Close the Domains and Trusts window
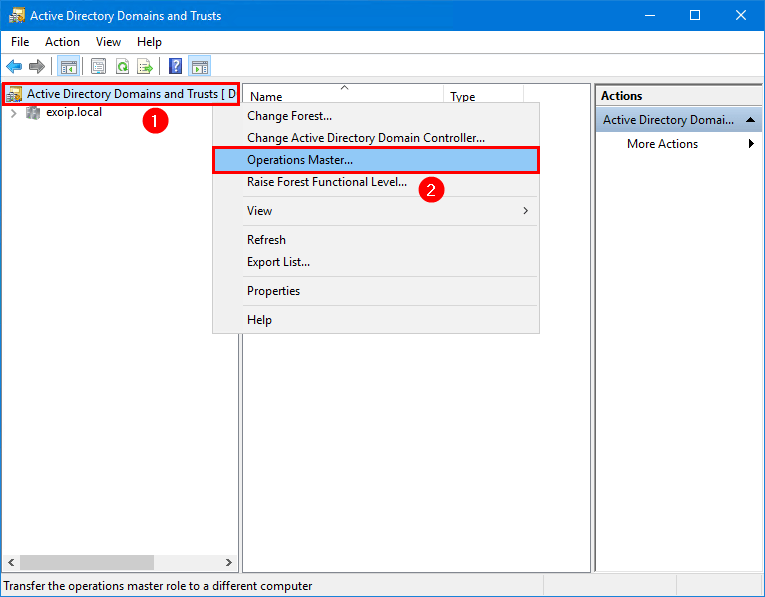The width and height of the screenshot is (765, 597). click(741, 16)
